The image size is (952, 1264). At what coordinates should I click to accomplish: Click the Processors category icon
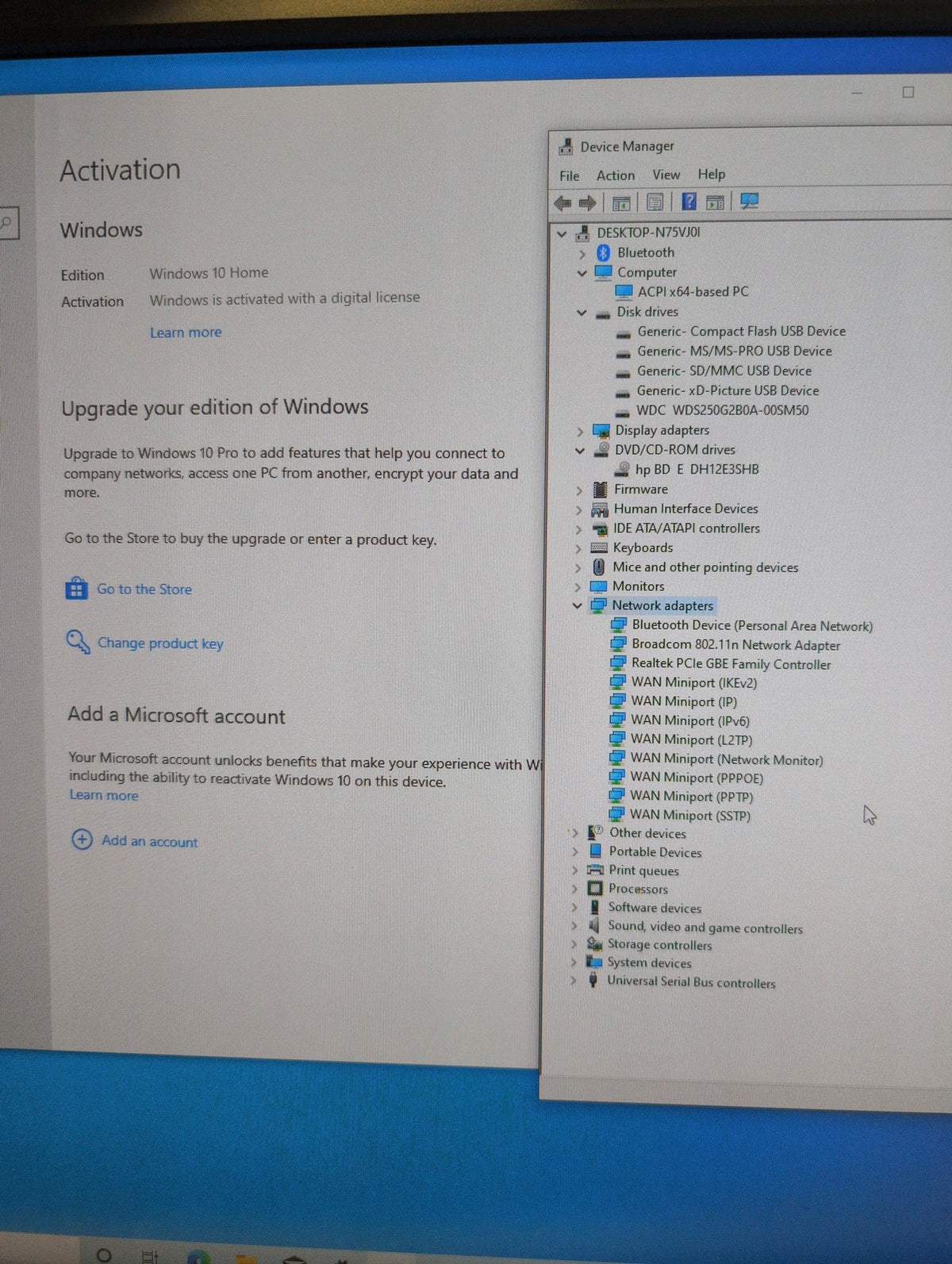(595, 889)
